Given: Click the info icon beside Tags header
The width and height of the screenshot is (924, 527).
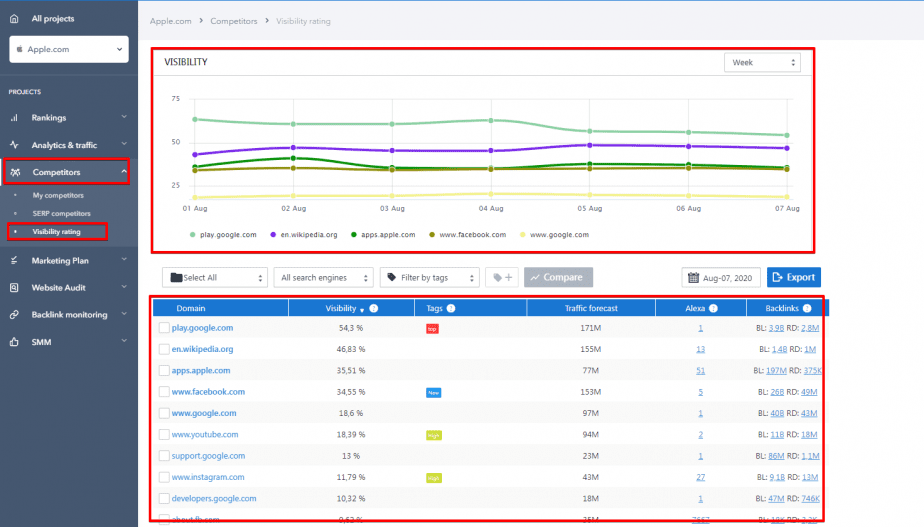Looking at the screenshot, I should (451, 308).
